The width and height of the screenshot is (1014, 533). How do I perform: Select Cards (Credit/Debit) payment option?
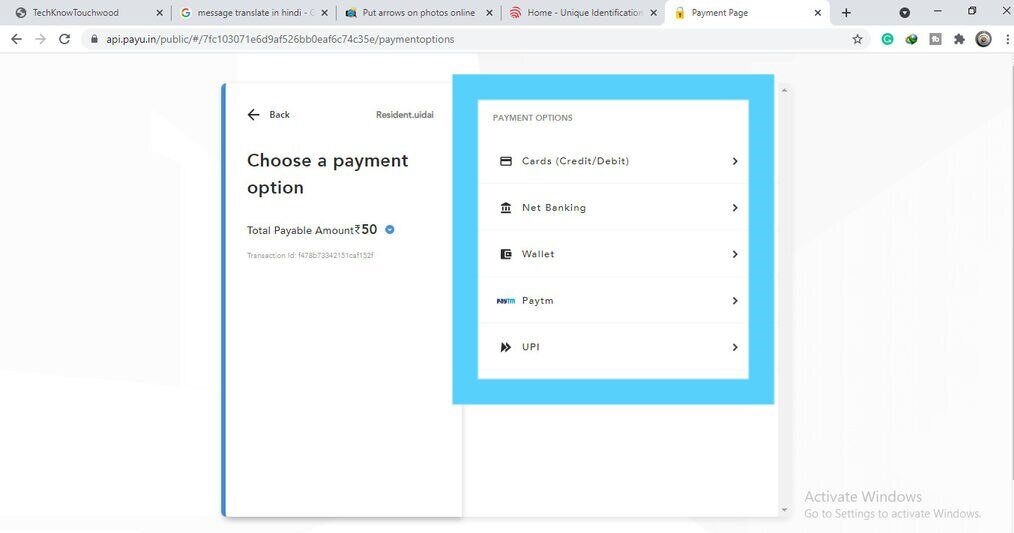pyautogui.click(x=613, y=161)
